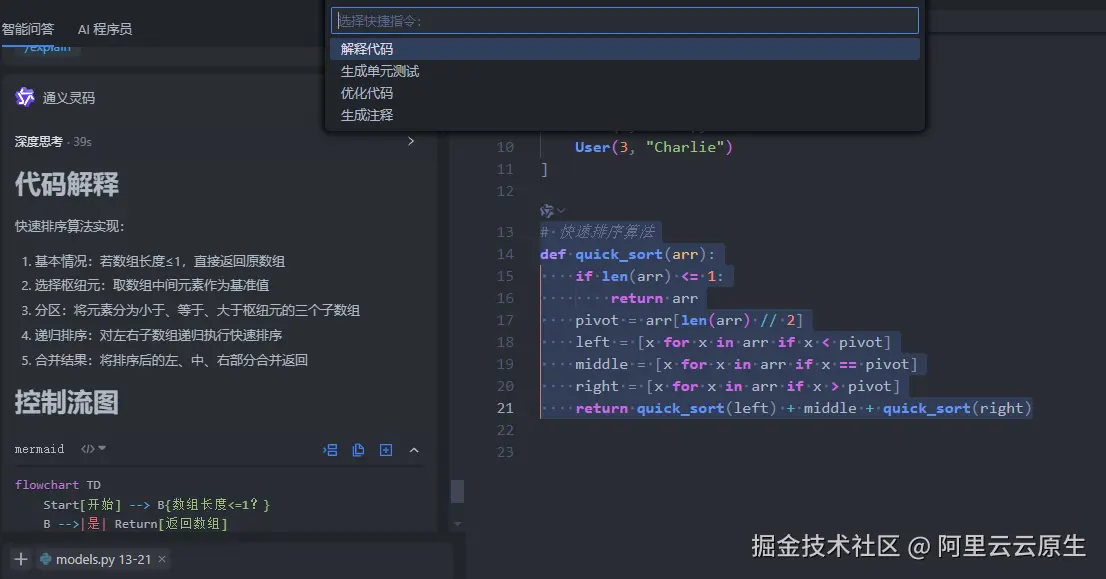Click the 控制流图 heading

click(x=67, y=402)
